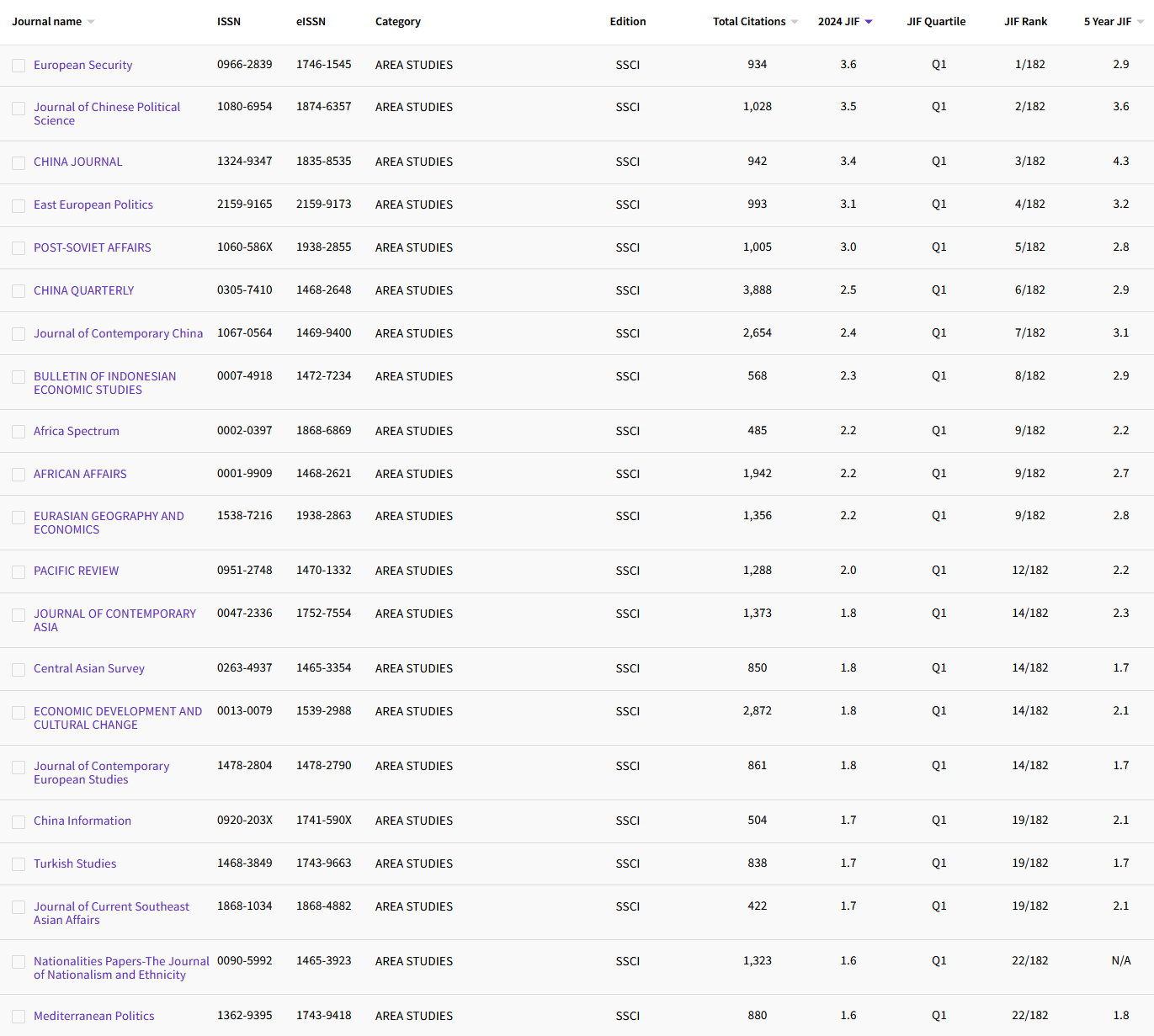Check East European Politics checkbox
1154x1036 pixels.
[x=19, y=206]
